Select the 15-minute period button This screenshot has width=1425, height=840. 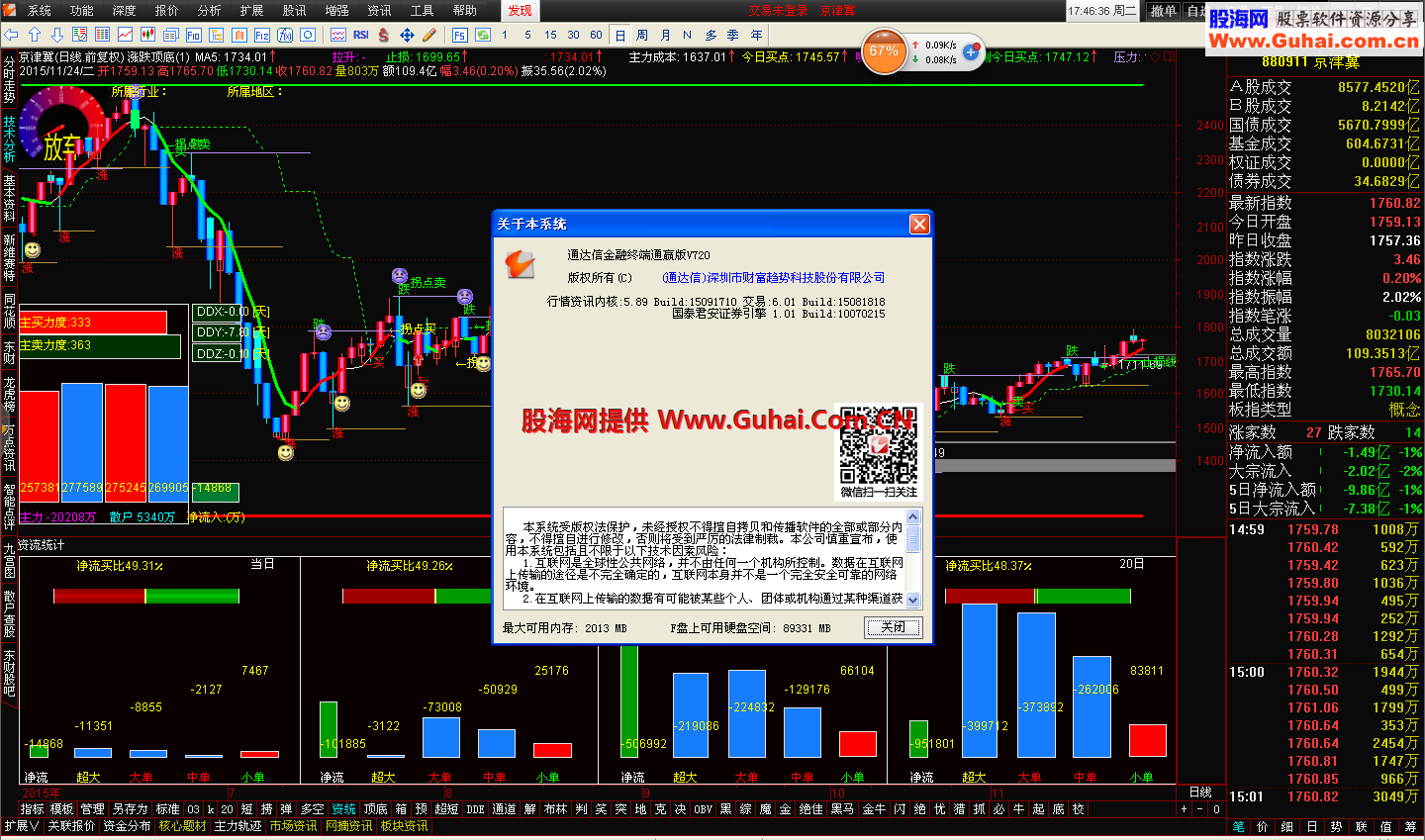[550, 35]
